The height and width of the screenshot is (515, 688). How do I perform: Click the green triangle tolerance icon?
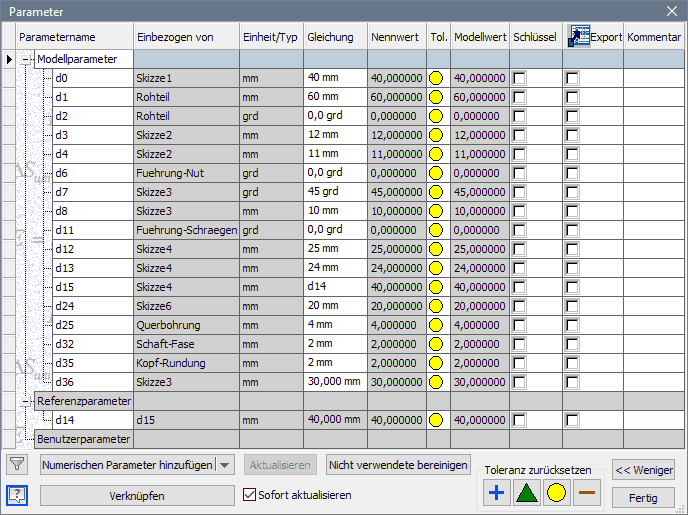(526, 491)
